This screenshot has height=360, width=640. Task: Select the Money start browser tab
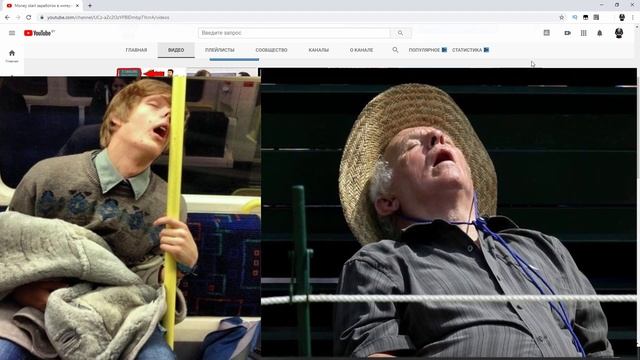tap(42, 6)
